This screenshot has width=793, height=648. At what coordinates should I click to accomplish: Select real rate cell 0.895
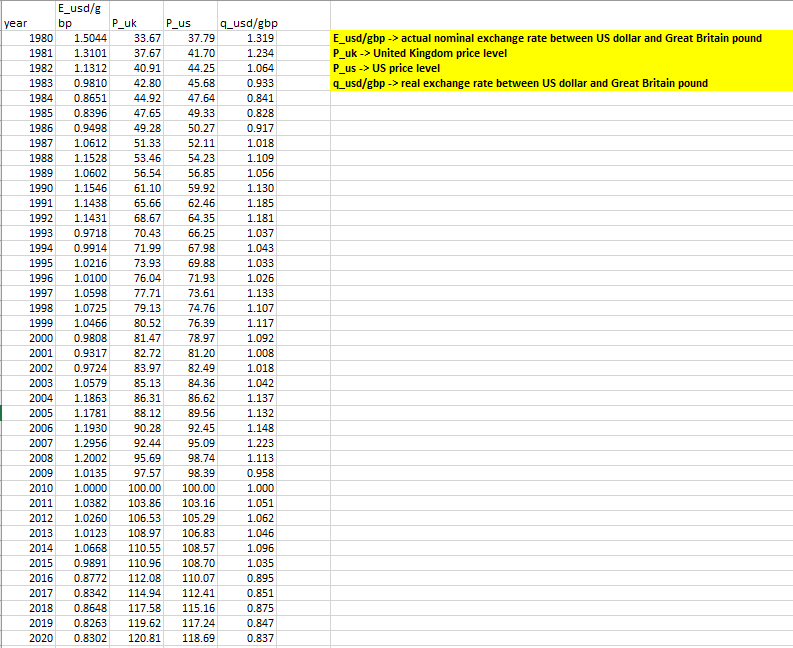(x=247, y=578)
